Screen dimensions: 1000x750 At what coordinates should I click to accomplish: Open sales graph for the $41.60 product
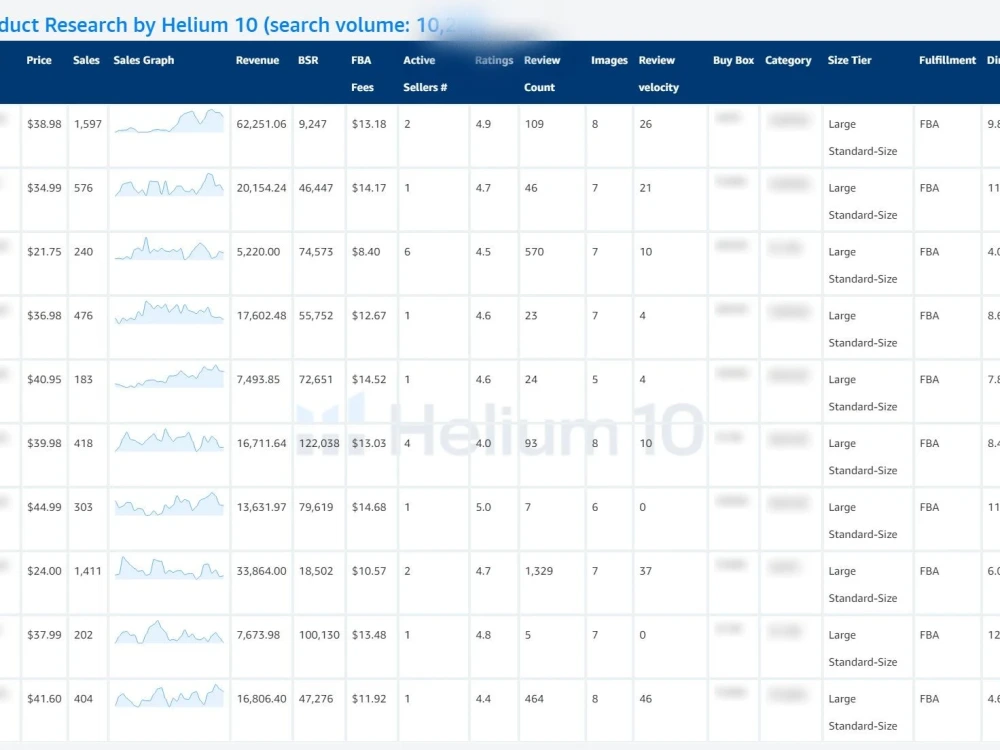[169, 695]
